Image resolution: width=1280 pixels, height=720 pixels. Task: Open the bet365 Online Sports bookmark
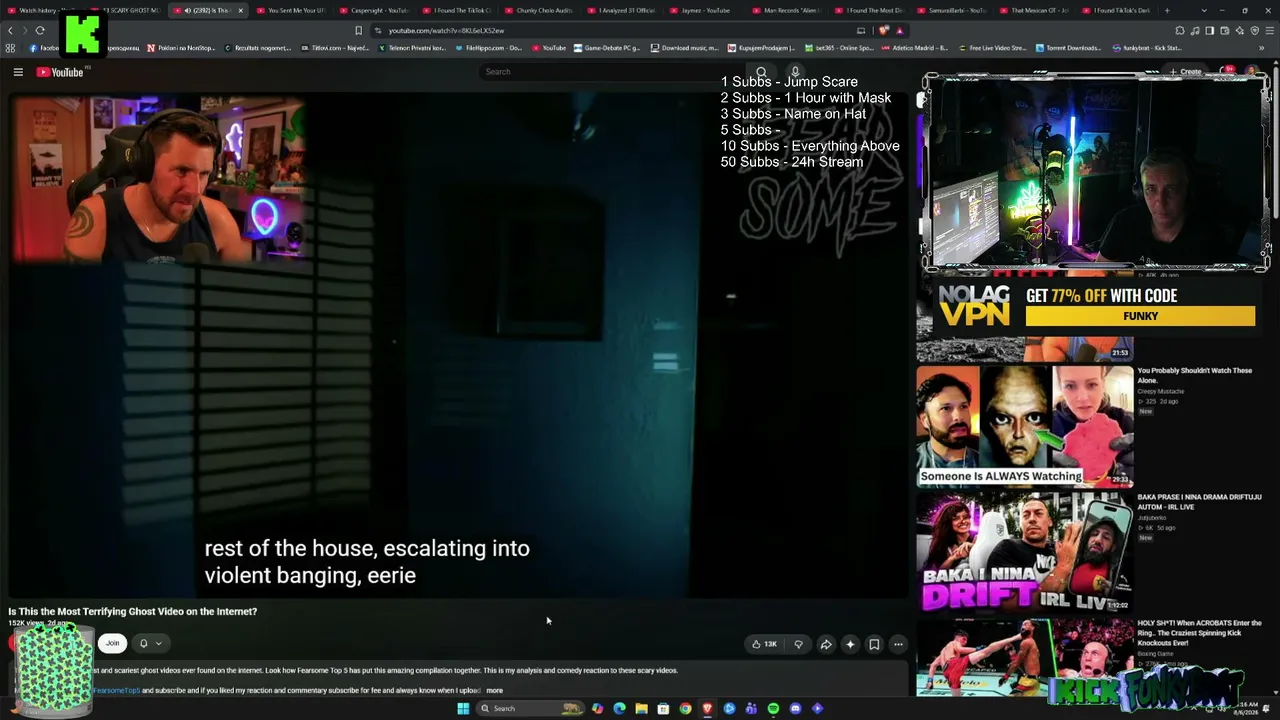point(838,48)
